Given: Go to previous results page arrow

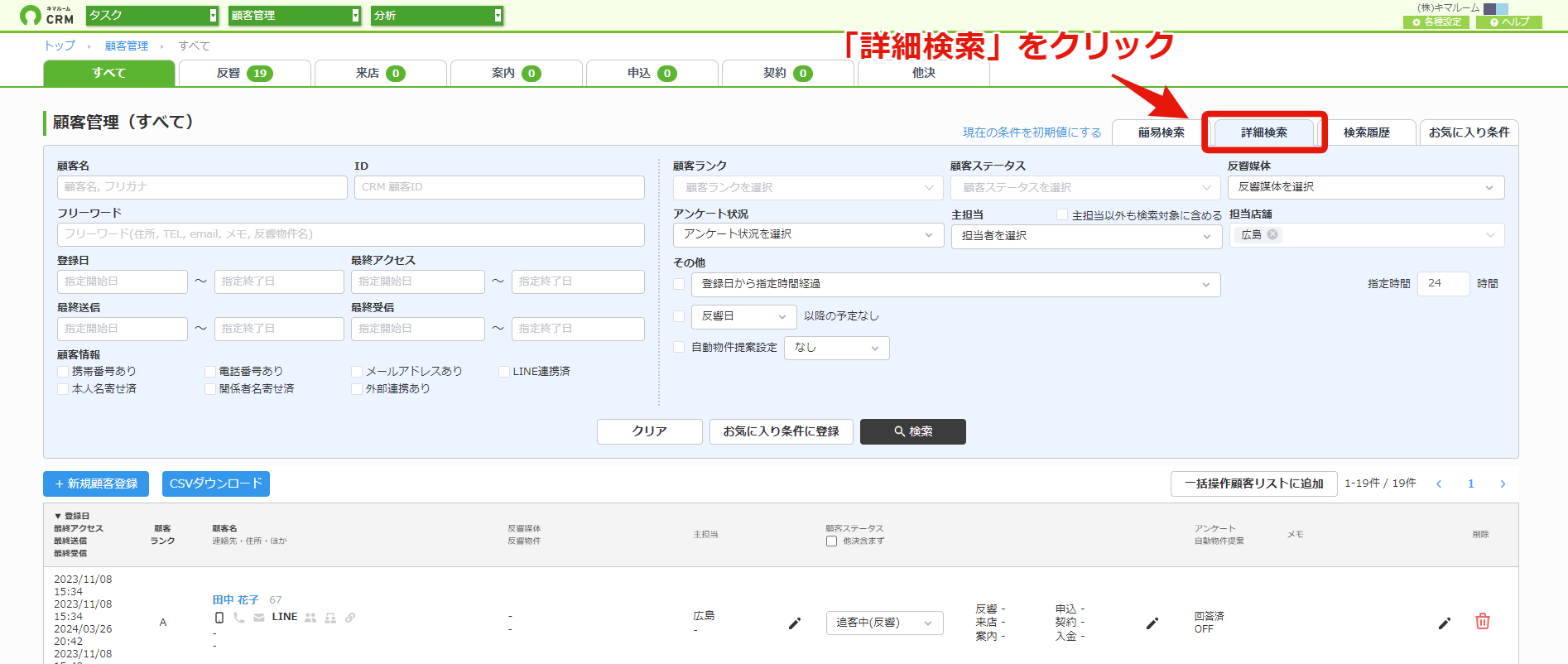Looking at the screenshot, I should pos(1439,484).
